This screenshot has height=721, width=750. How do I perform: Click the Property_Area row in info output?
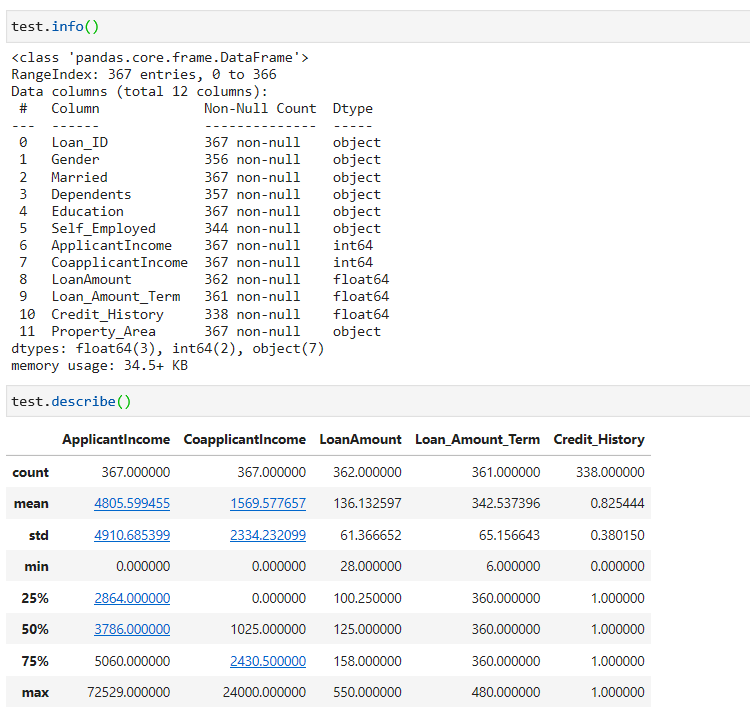pyautogui.click(x=200, y=331)
